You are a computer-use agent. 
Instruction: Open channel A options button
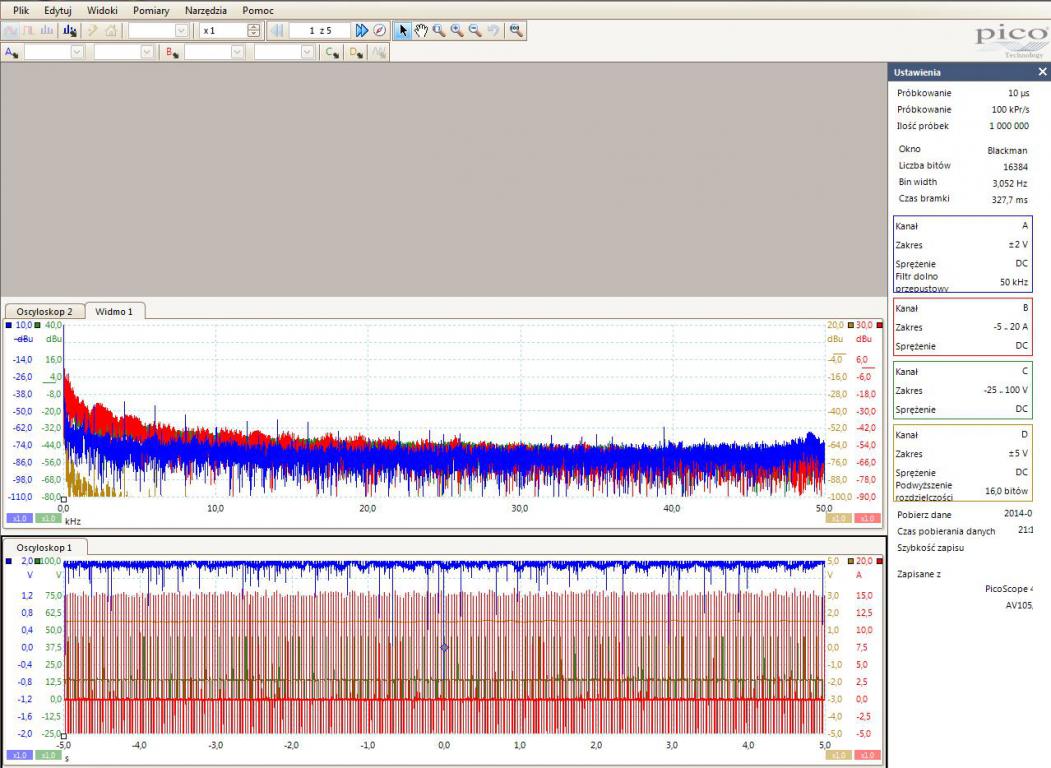[x=10, y=52]
